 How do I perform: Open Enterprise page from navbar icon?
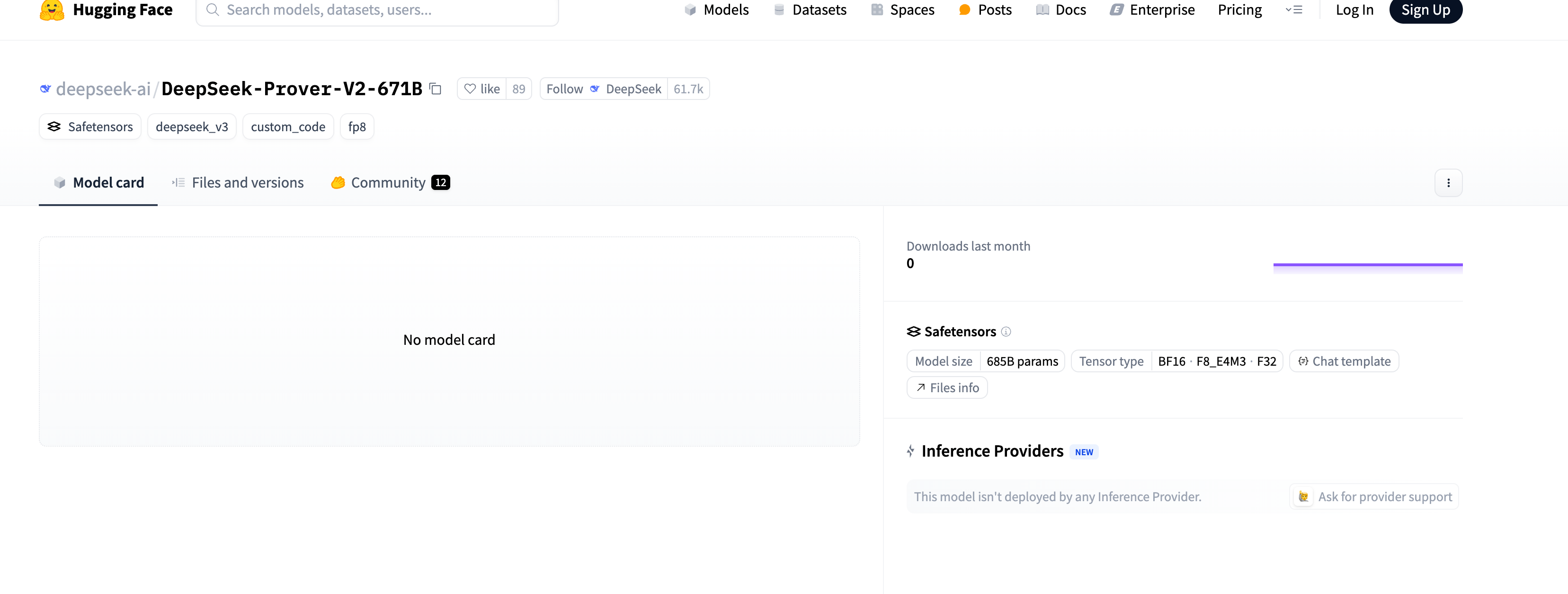click(x=1116, y=10)
